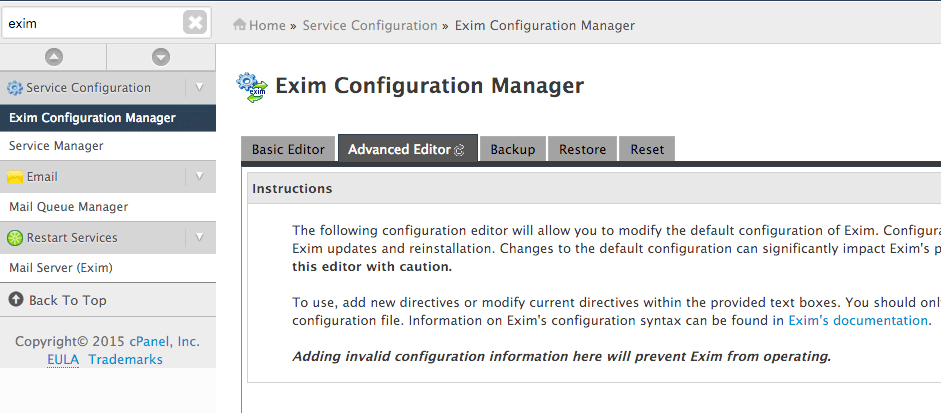Click the scroll down arrow icon
The height and width of the screenshot is (413, 941).
click(161, 57)
